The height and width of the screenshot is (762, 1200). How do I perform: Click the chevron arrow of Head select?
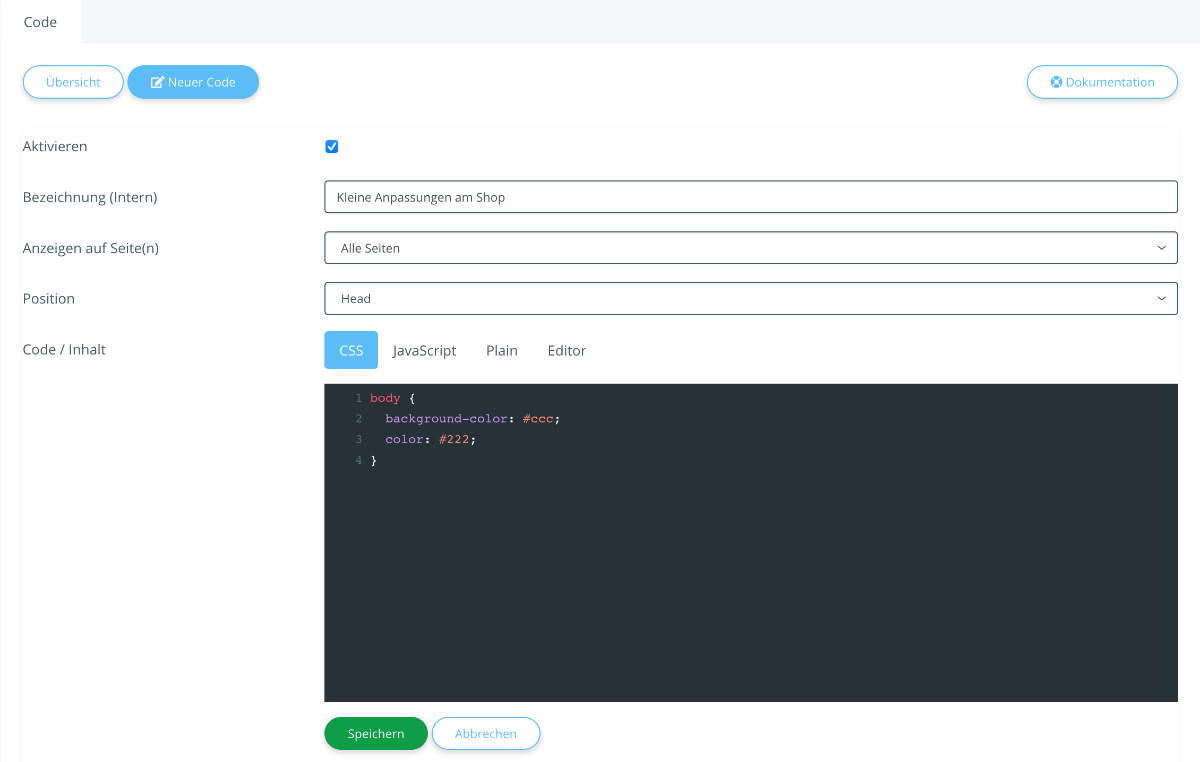click(x=1161, y=298)
